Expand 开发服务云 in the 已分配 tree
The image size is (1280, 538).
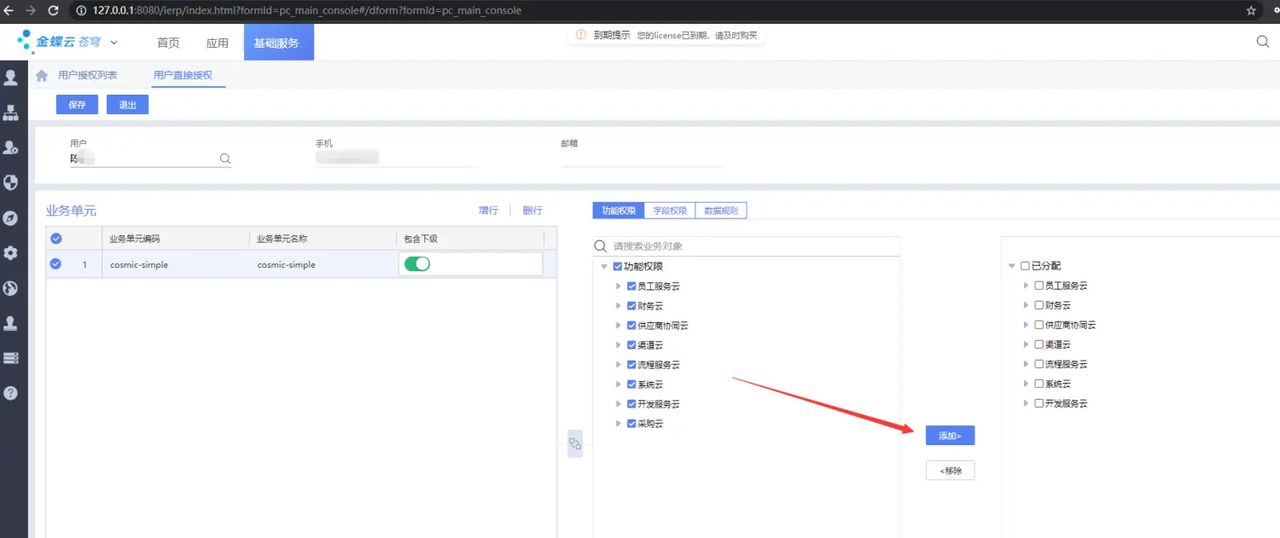[1026, 403]
